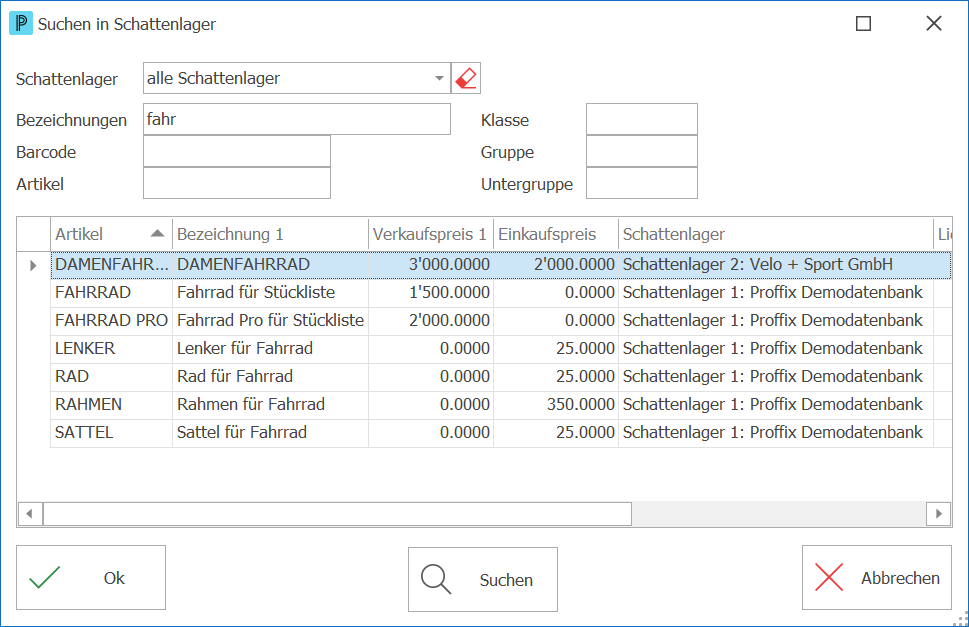Click the Barcode input field

pyautogui.click(x=237, y=151)
